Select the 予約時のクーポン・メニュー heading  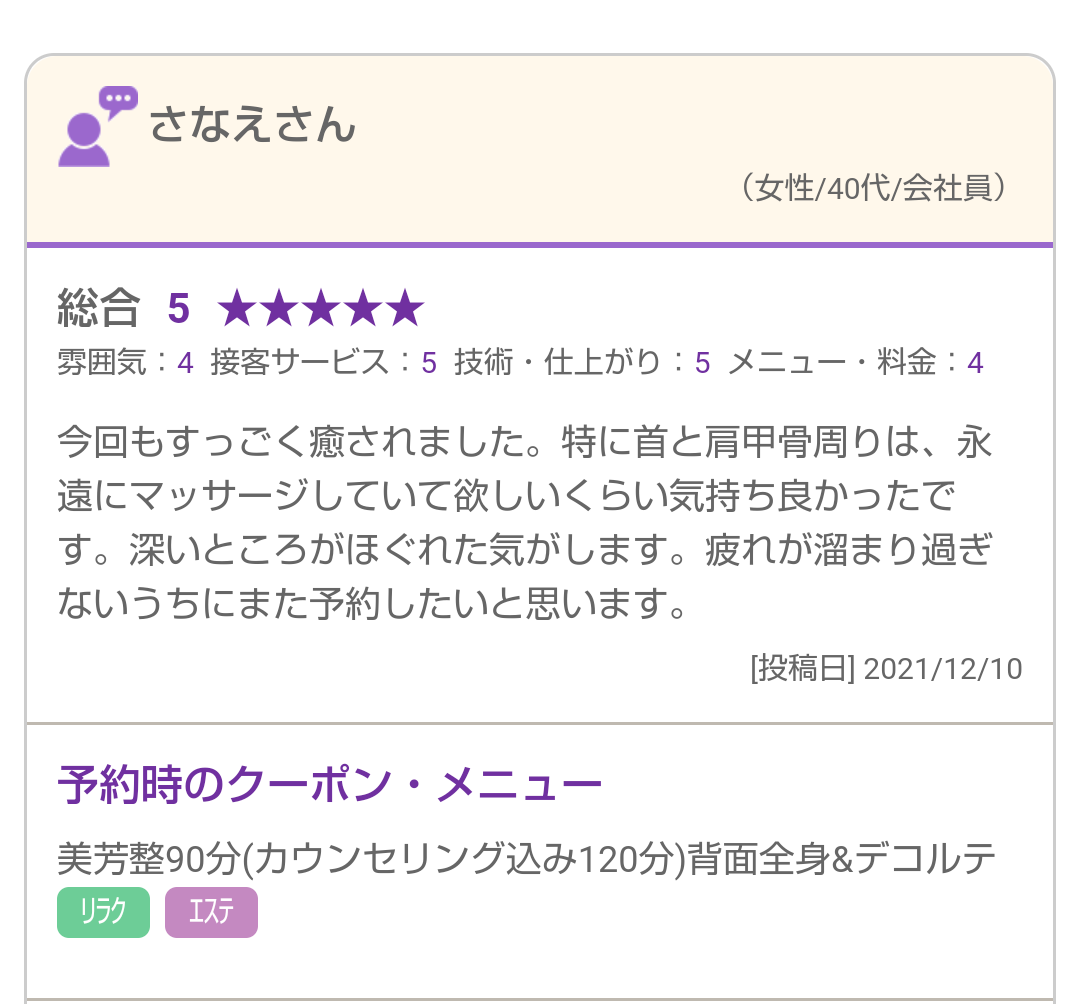[330, 785]
